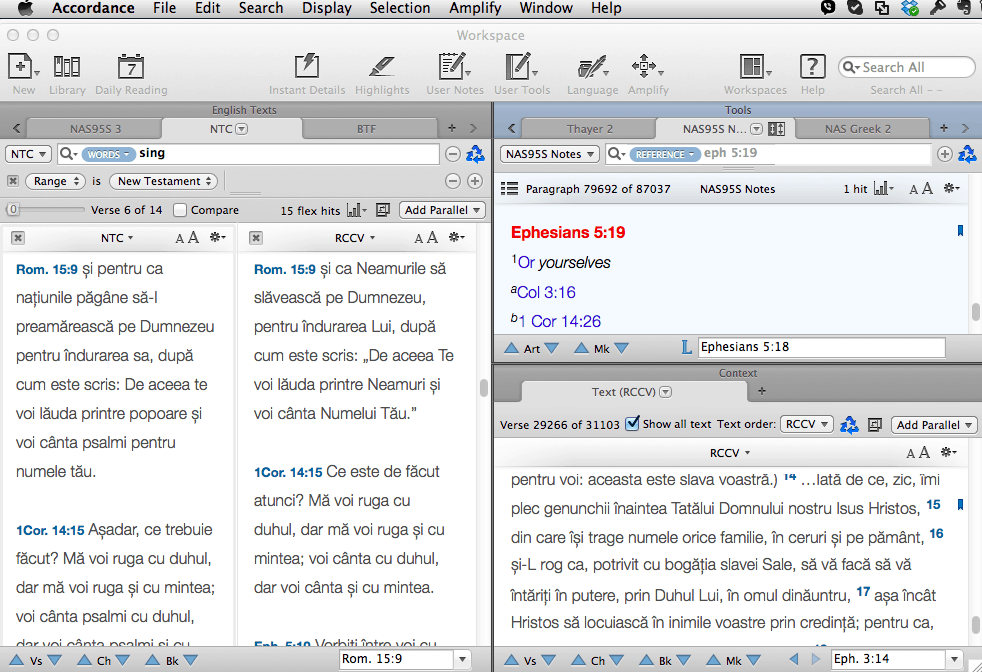Click compare columns icon on NAS95S Notes tab
This screenshot has width=982, height=672.
(776, 129)
